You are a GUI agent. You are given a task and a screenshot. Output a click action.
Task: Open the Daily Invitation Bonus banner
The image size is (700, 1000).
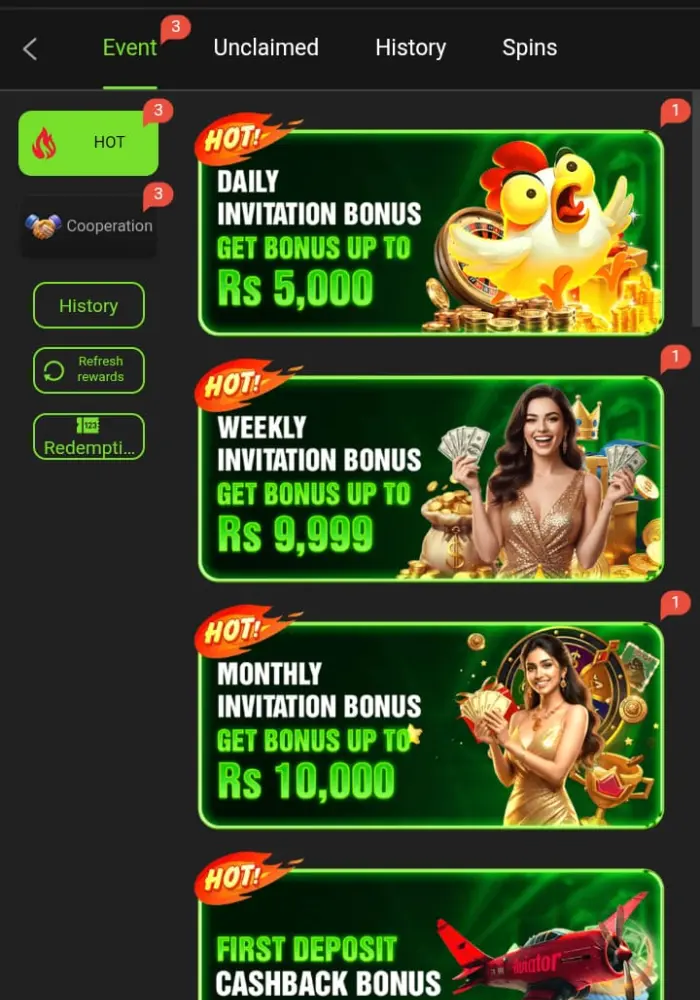point(431,233)
